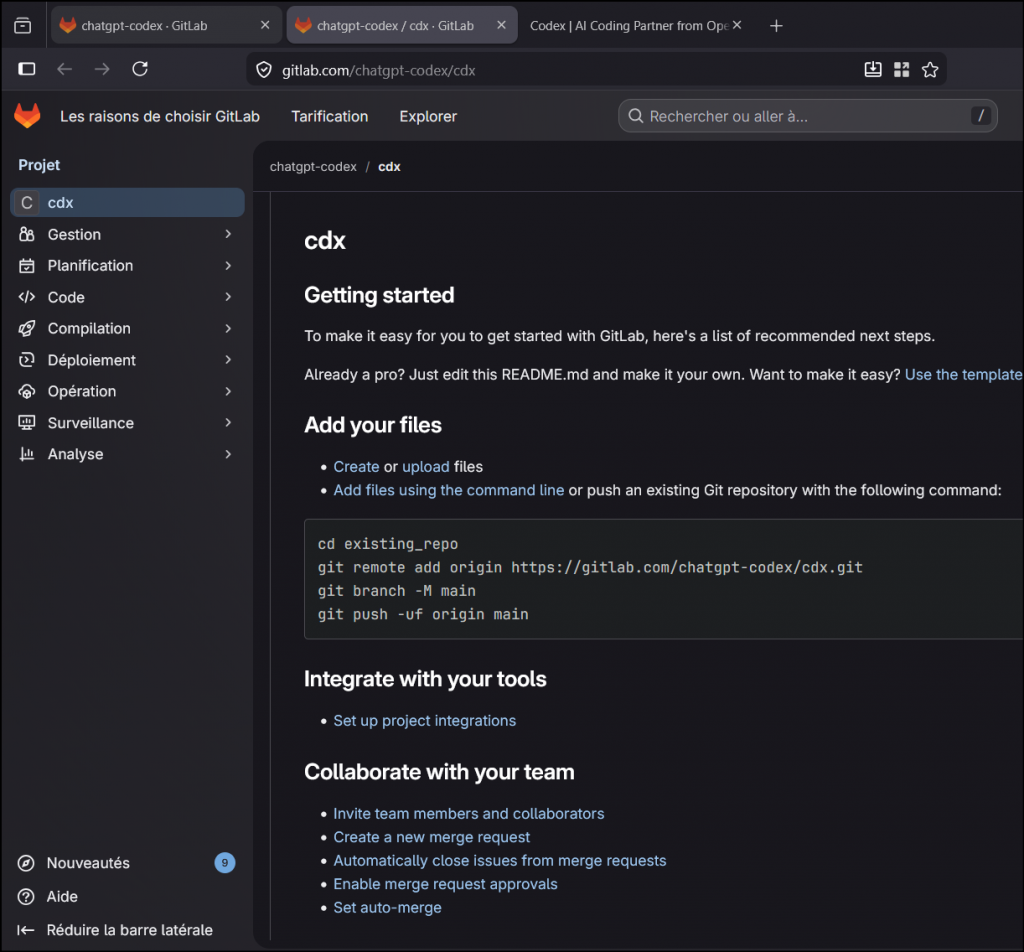Viewport: 1024px width, 952px height.
Task: Open 'Invite team members and collaborators' link
Action: pos(468,814)
